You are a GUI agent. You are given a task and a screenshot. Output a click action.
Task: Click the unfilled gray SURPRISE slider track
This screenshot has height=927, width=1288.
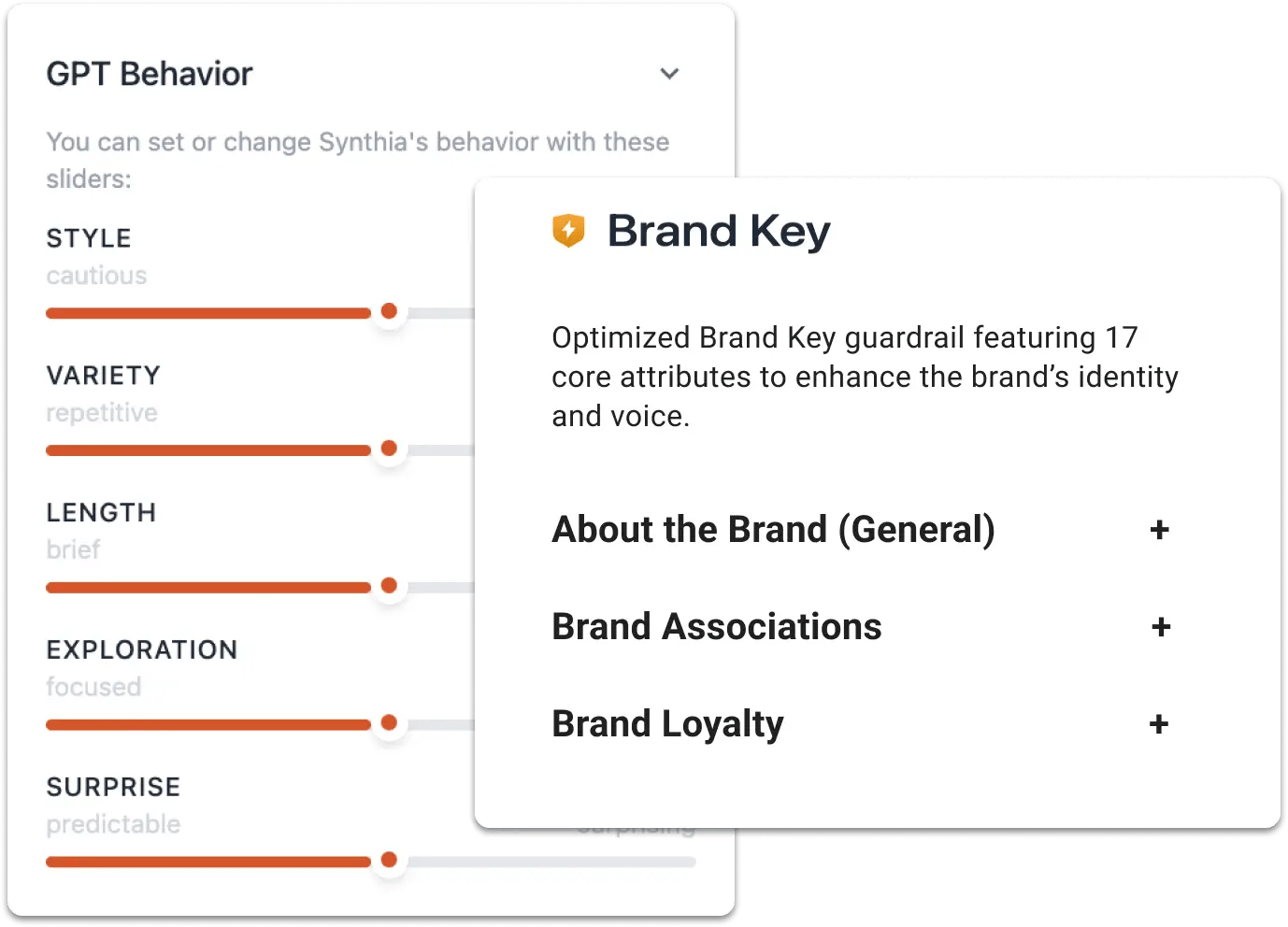click(x=551, y=862)
